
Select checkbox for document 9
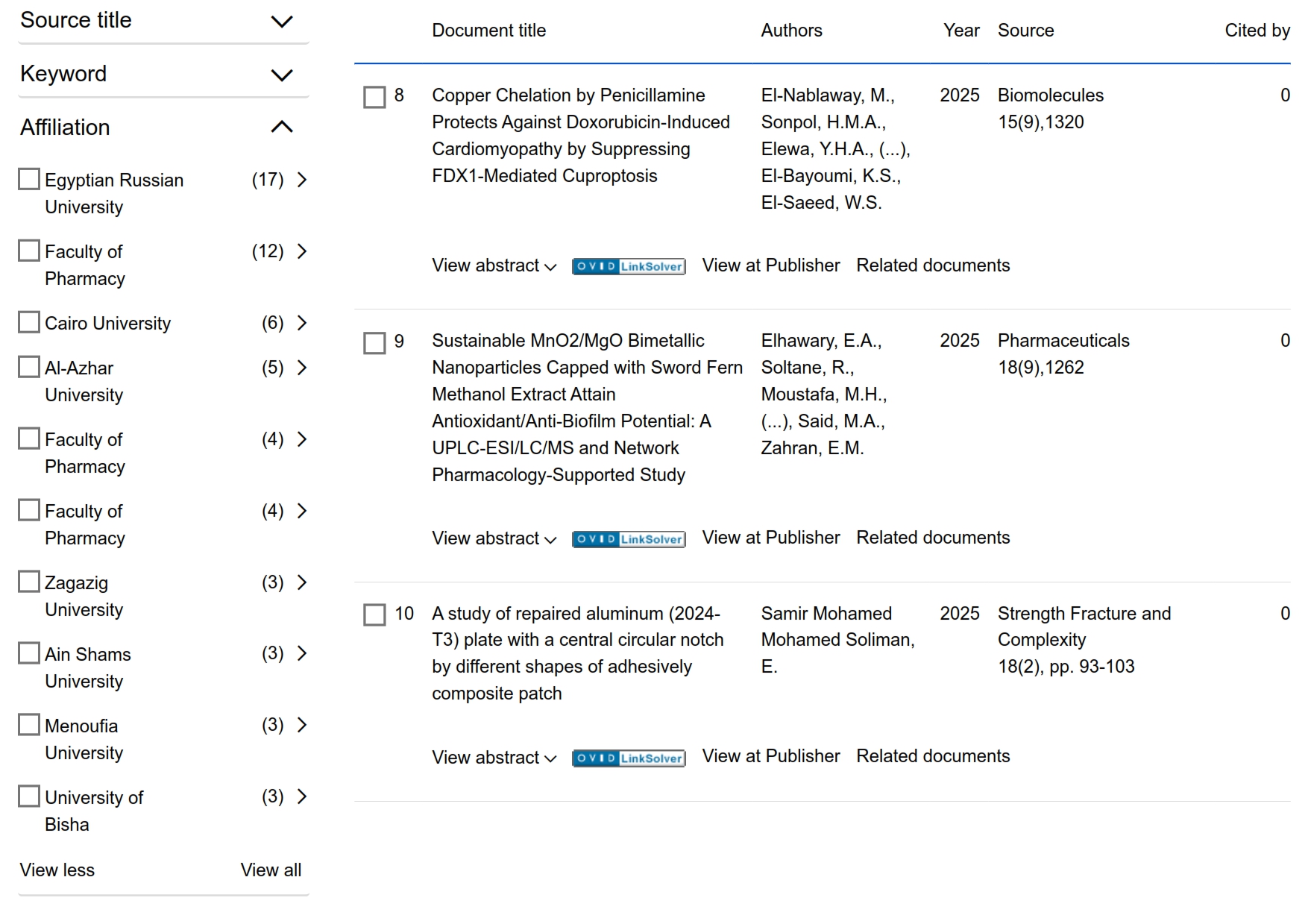click(x=374, y=343)
